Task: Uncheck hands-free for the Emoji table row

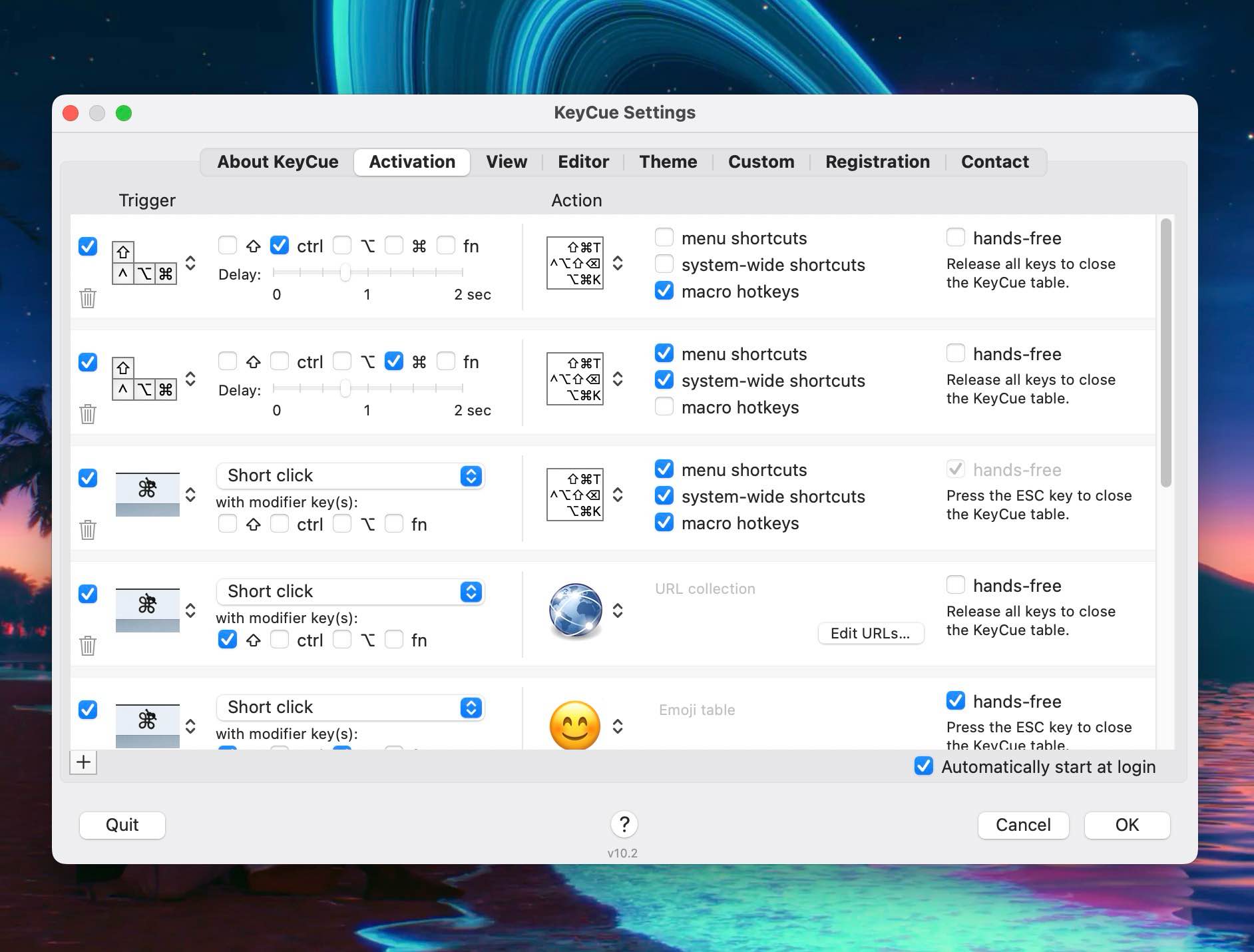Action: click(x=956, y=701)
